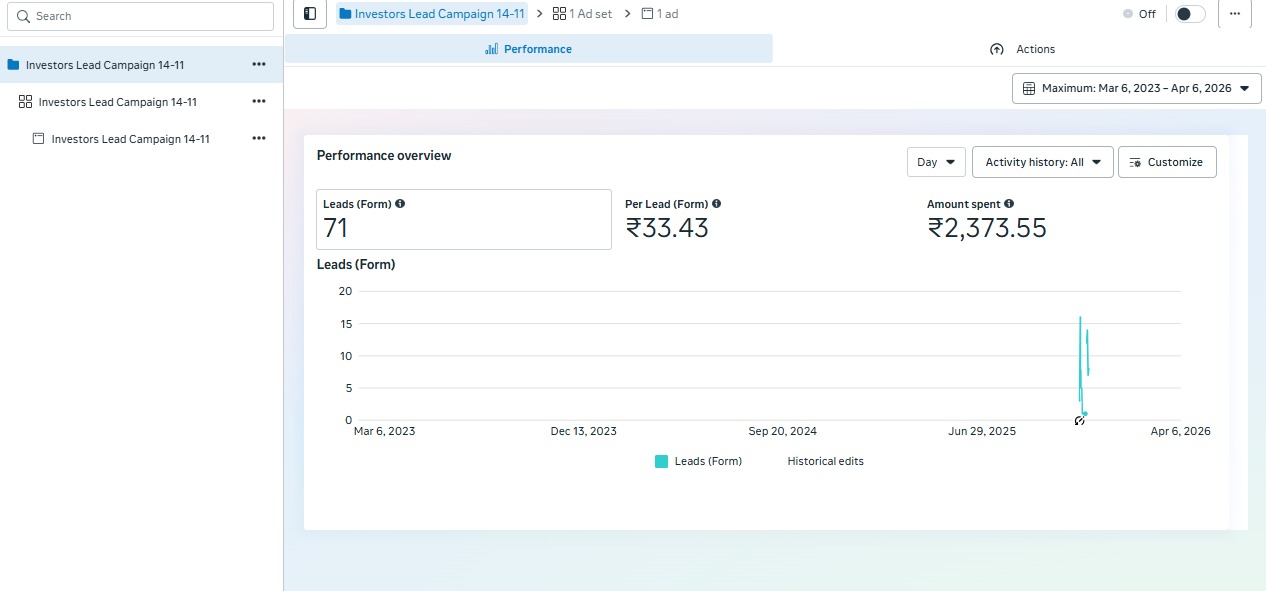Toggle the sidebar panel icon
The width and height of the screenshot is (1266, 591).
point(310,14)
